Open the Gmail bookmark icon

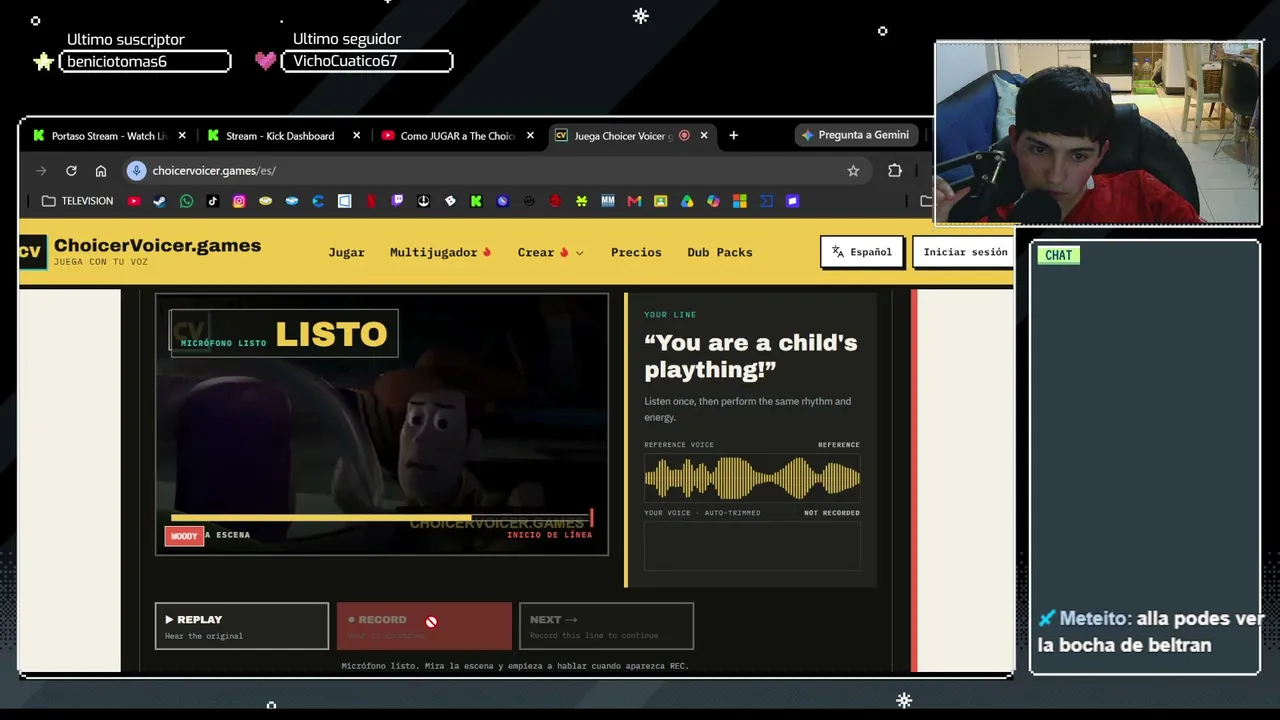point(634,201)
